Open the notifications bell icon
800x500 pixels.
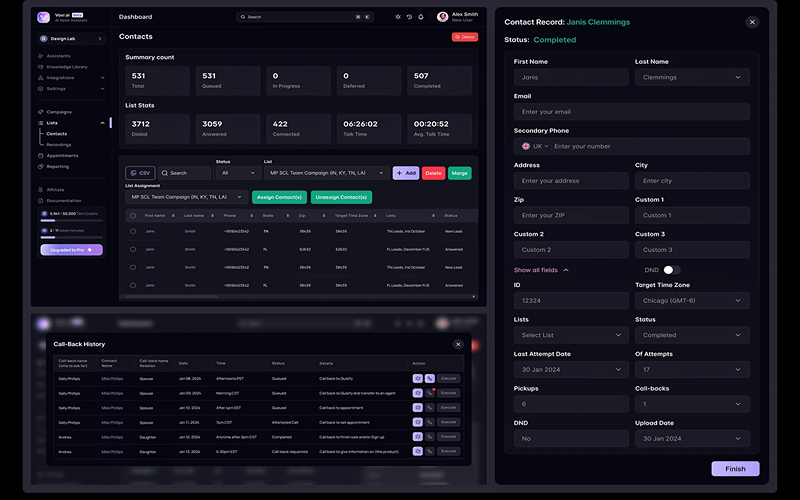[x=421, y=17]
